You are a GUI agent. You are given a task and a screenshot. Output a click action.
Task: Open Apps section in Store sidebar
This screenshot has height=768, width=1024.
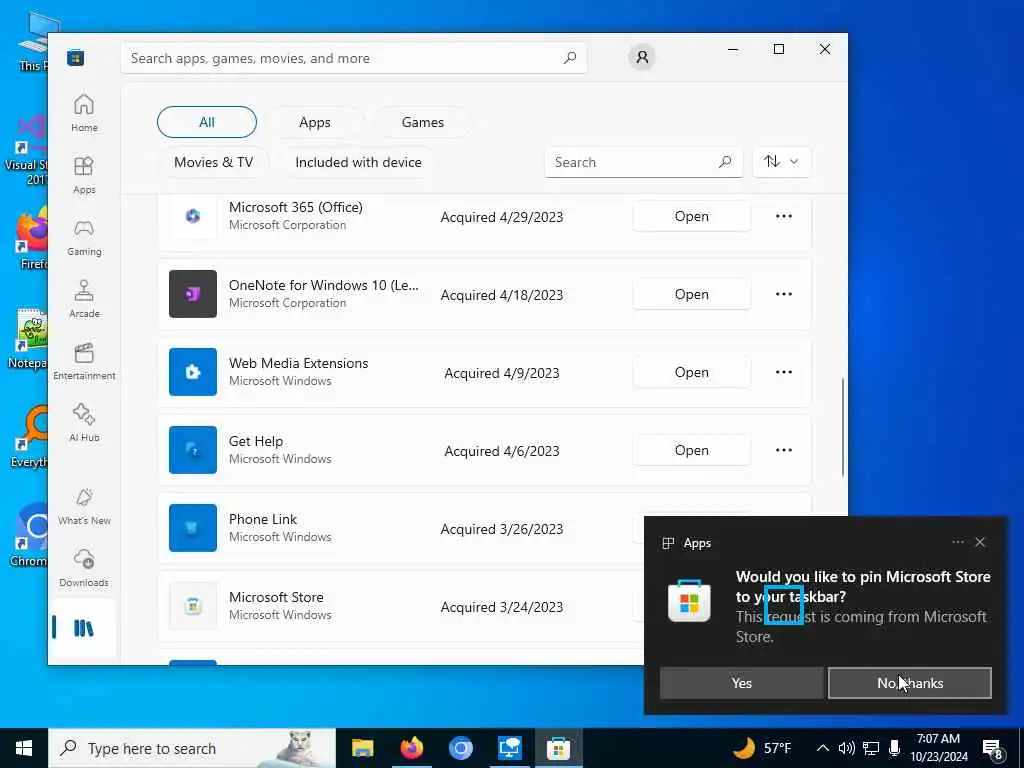pos(84,175)
